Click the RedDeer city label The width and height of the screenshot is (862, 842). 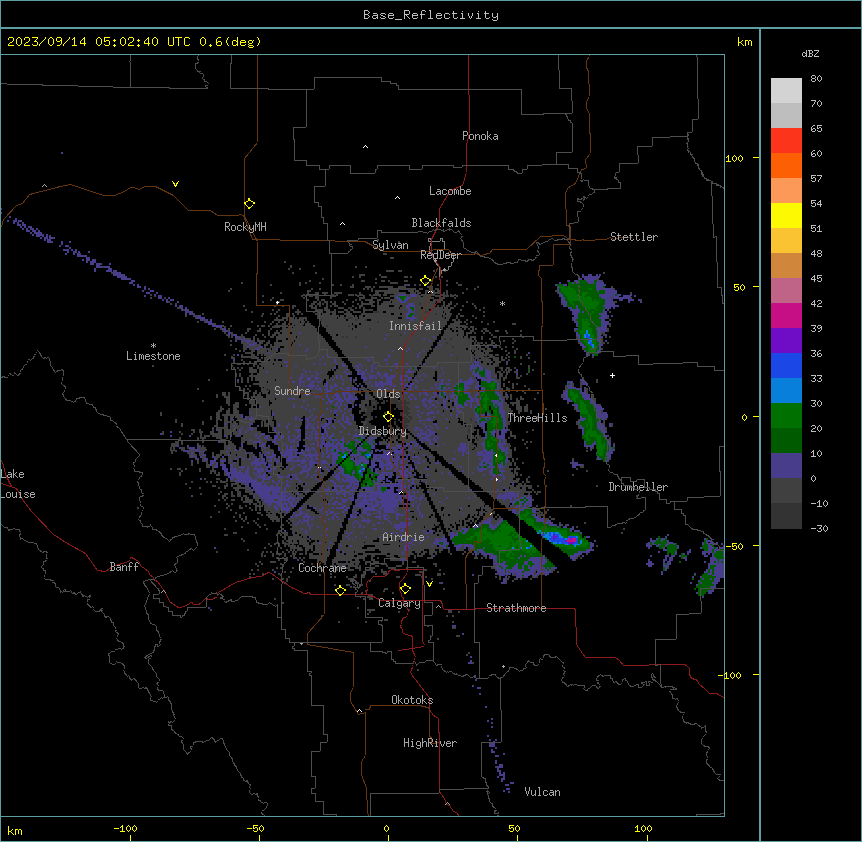click(x=441, y=255)
